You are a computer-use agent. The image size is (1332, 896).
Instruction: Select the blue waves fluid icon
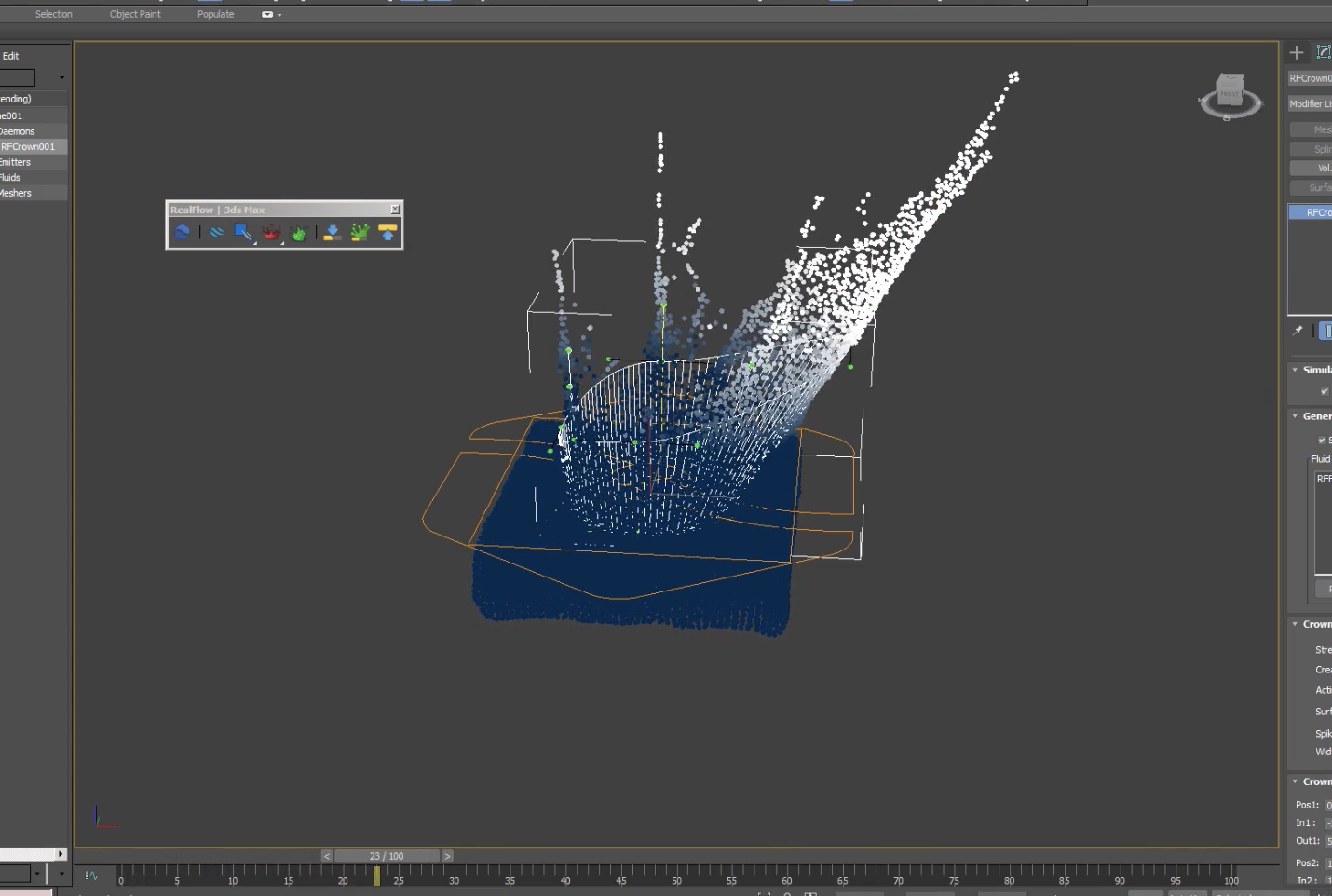[x=216, y=232]
